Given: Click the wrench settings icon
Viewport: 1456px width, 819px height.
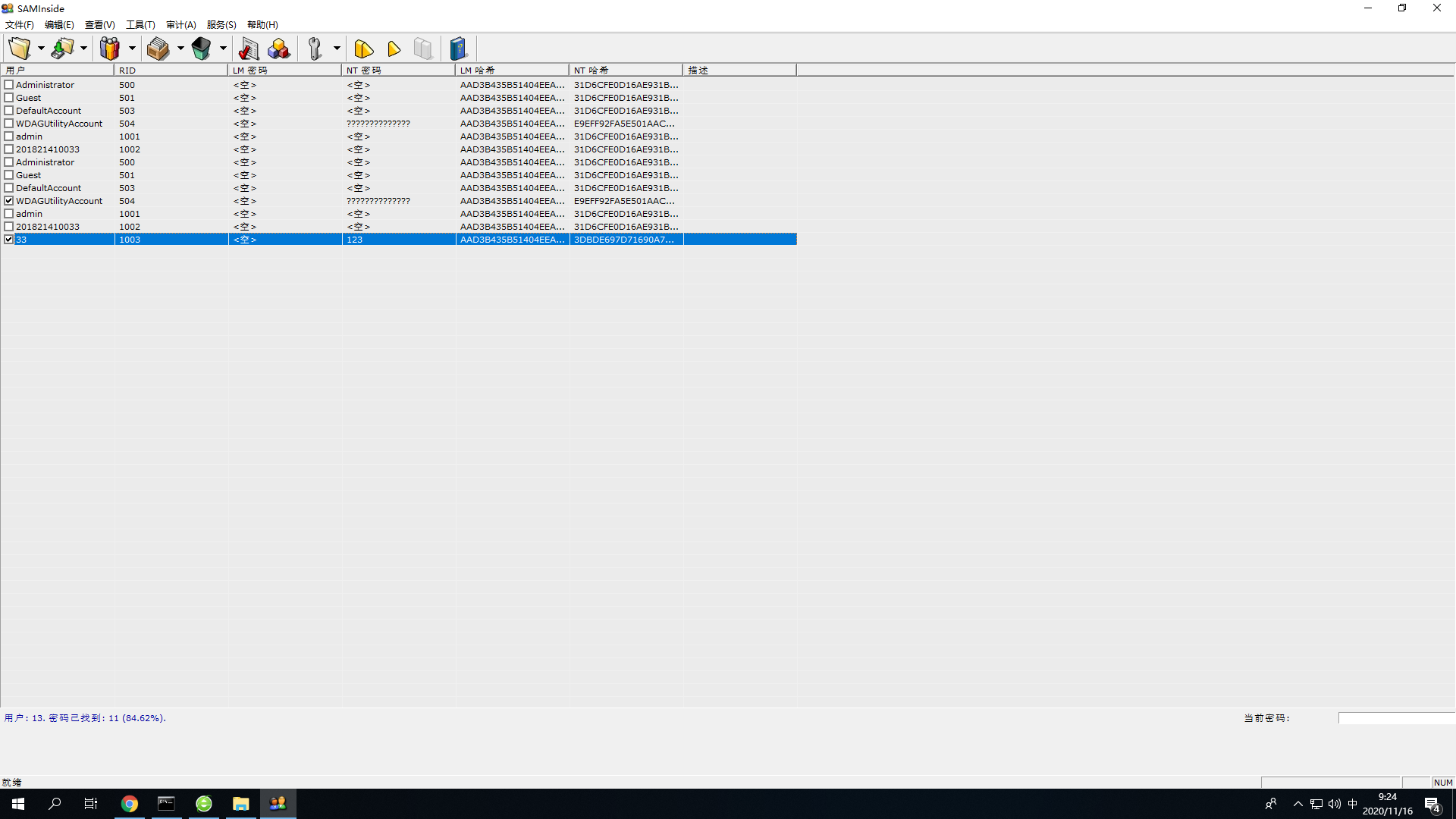Looking at the screenshot, I should (315, 49).
